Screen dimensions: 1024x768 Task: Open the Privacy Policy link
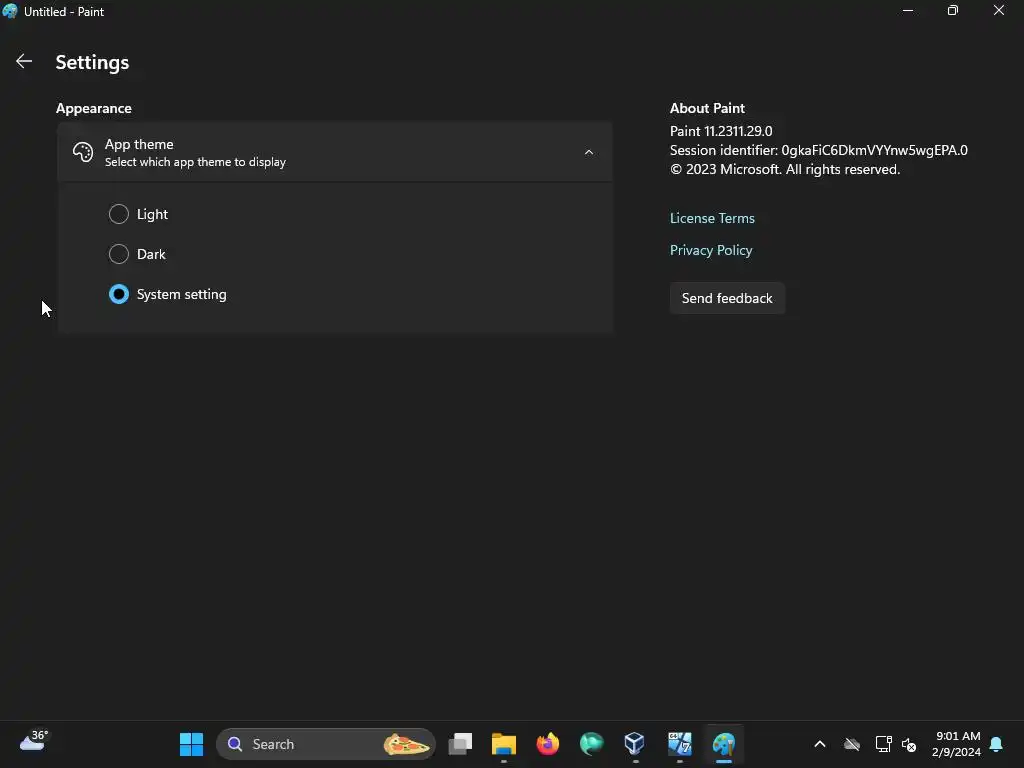[x=711, y=250]
